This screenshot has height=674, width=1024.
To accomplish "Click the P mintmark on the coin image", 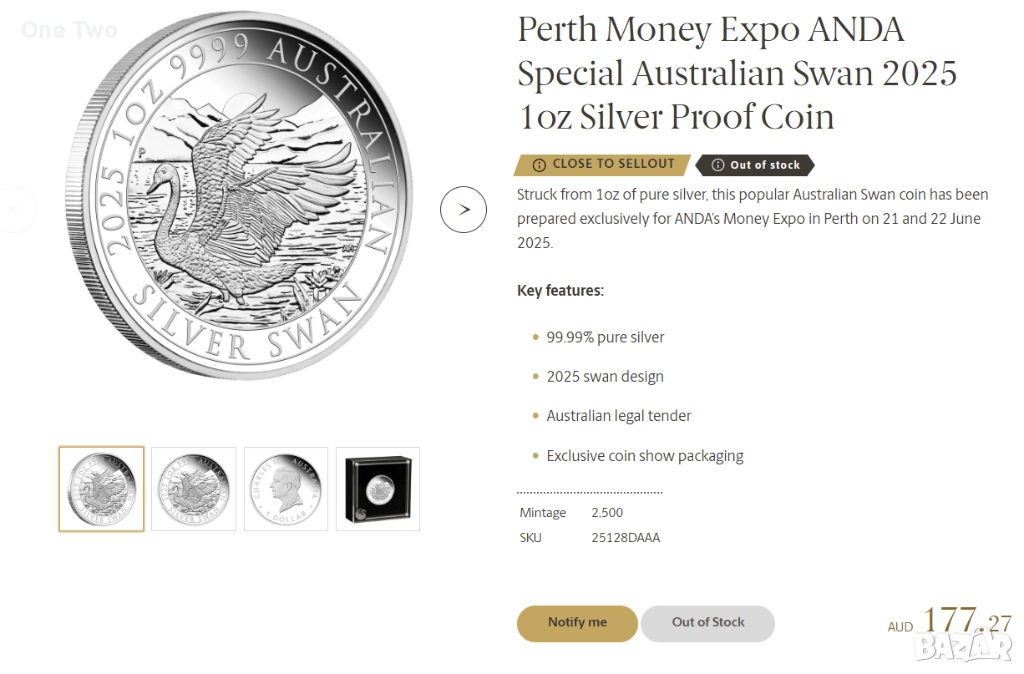I will [144, 151].
